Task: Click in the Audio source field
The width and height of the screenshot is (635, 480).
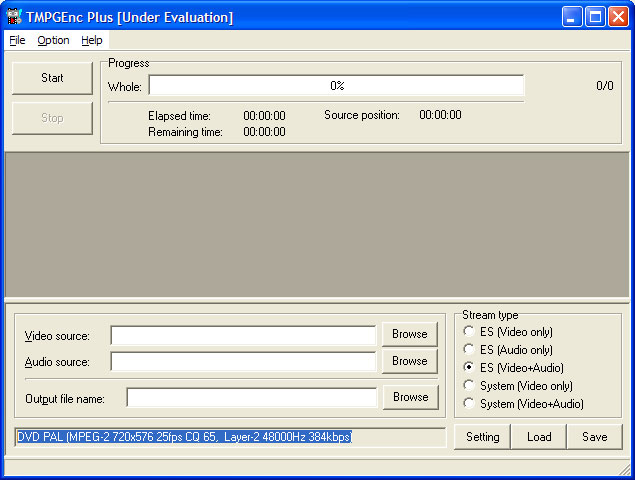Action: (243, 361)
